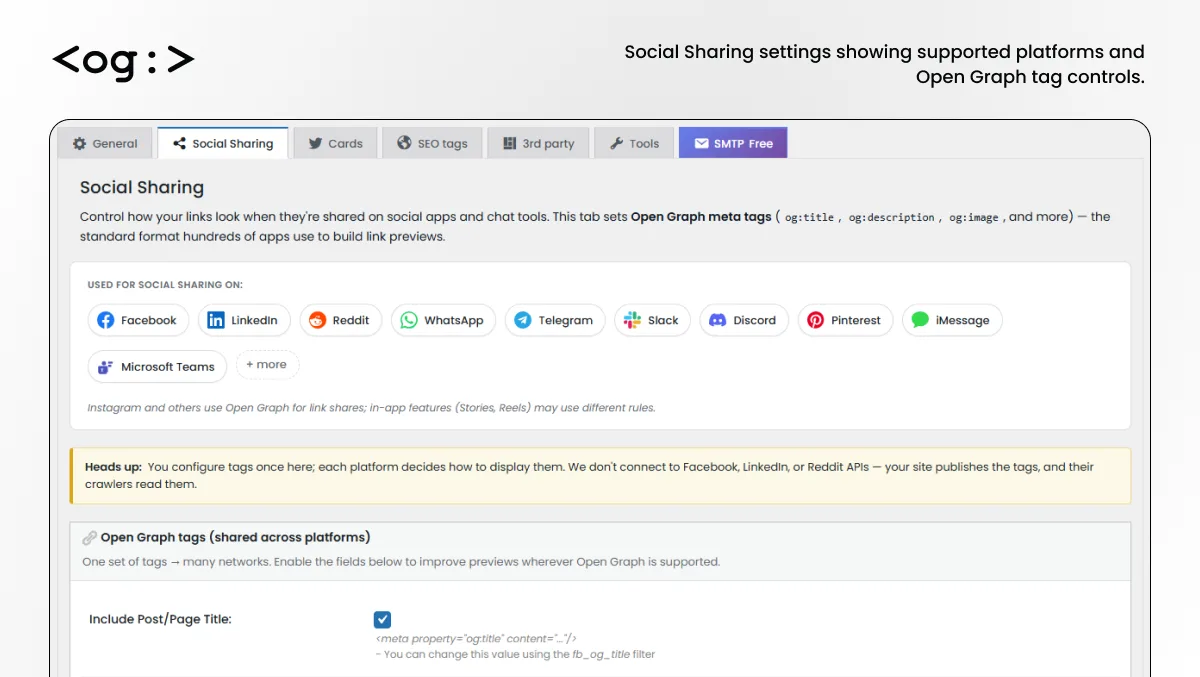This screenshot has width=1200, height=677.
Task: Click the Pinterest platform label
Action: point(856,320)
